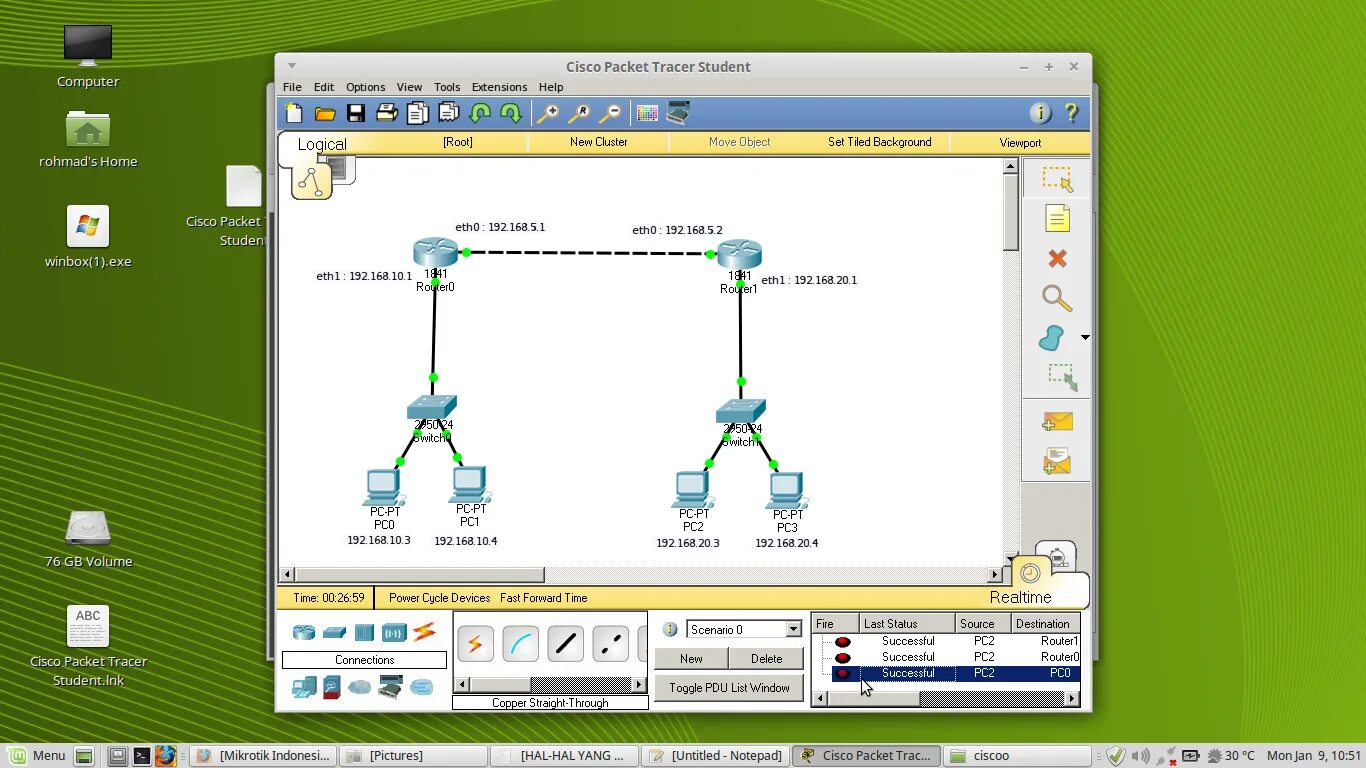Open the custom devices dialog

(x=678, y=113)
